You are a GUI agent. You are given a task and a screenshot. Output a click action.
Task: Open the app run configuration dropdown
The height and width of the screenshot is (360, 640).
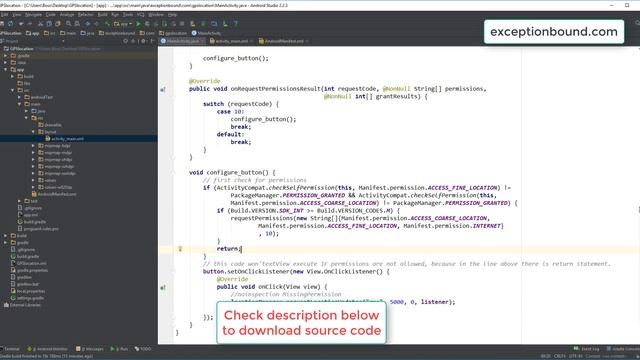coord(123,24)
